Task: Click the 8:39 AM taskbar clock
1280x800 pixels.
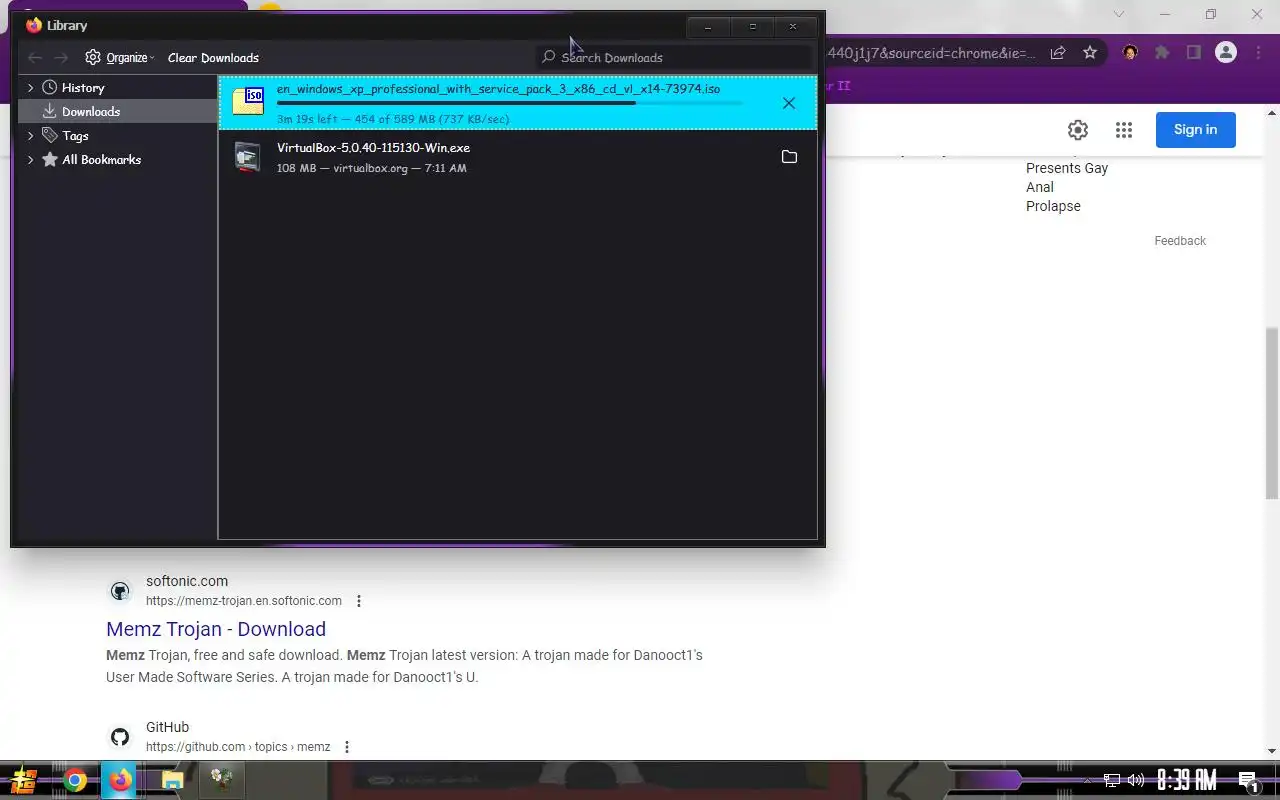Action: tap(1186, 780)
